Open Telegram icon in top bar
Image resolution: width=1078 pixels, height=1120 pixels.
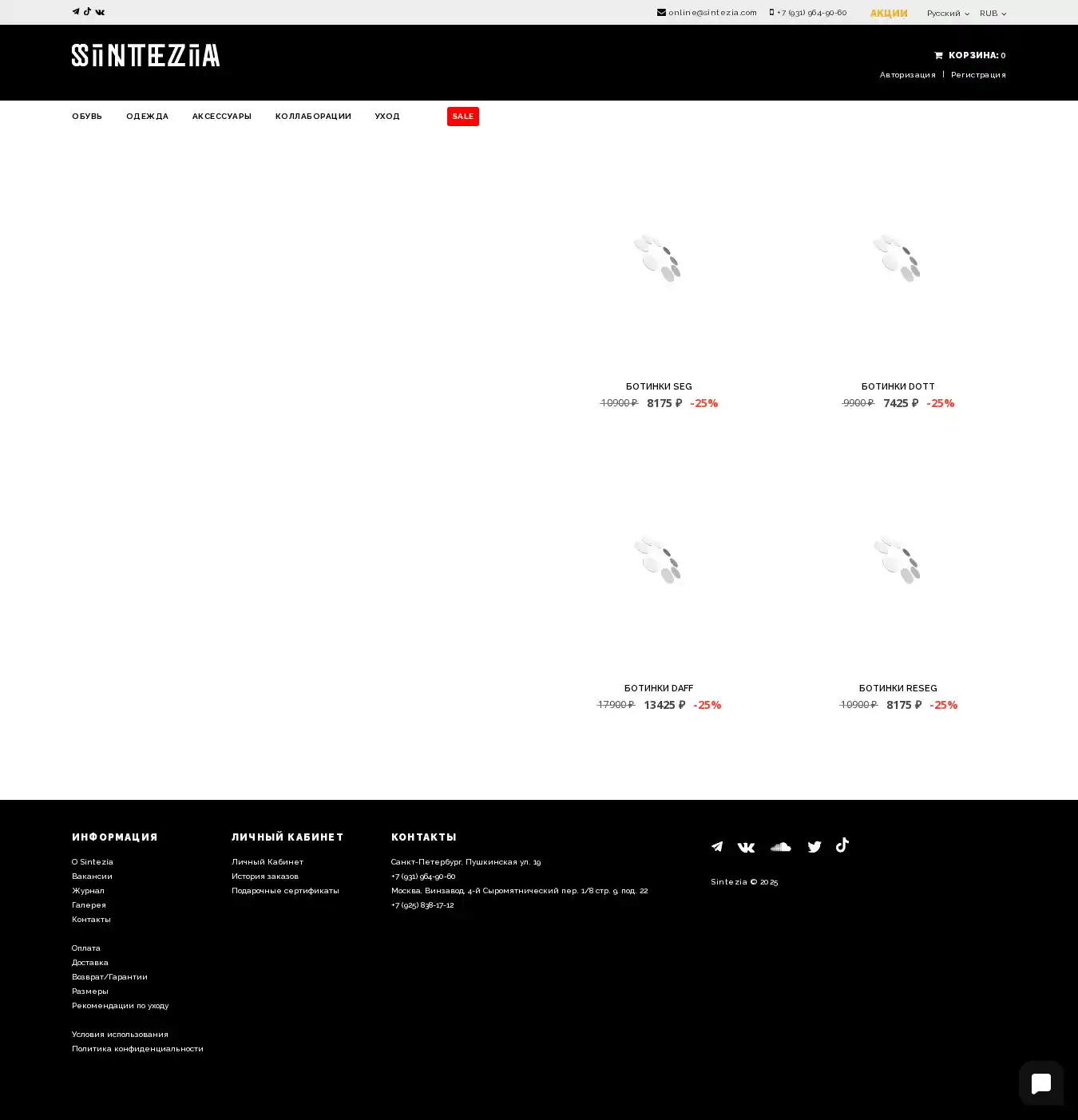click(76, 12)
